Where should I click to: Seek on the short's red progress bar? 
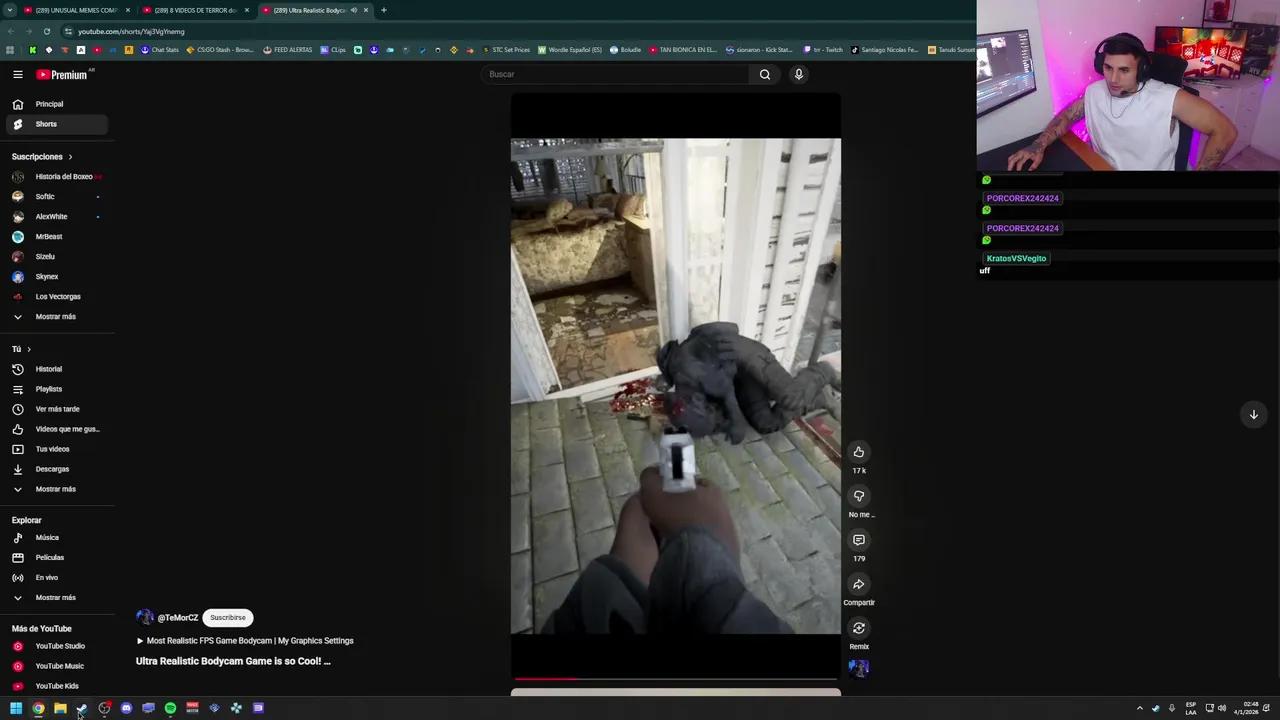pos(675,679)
